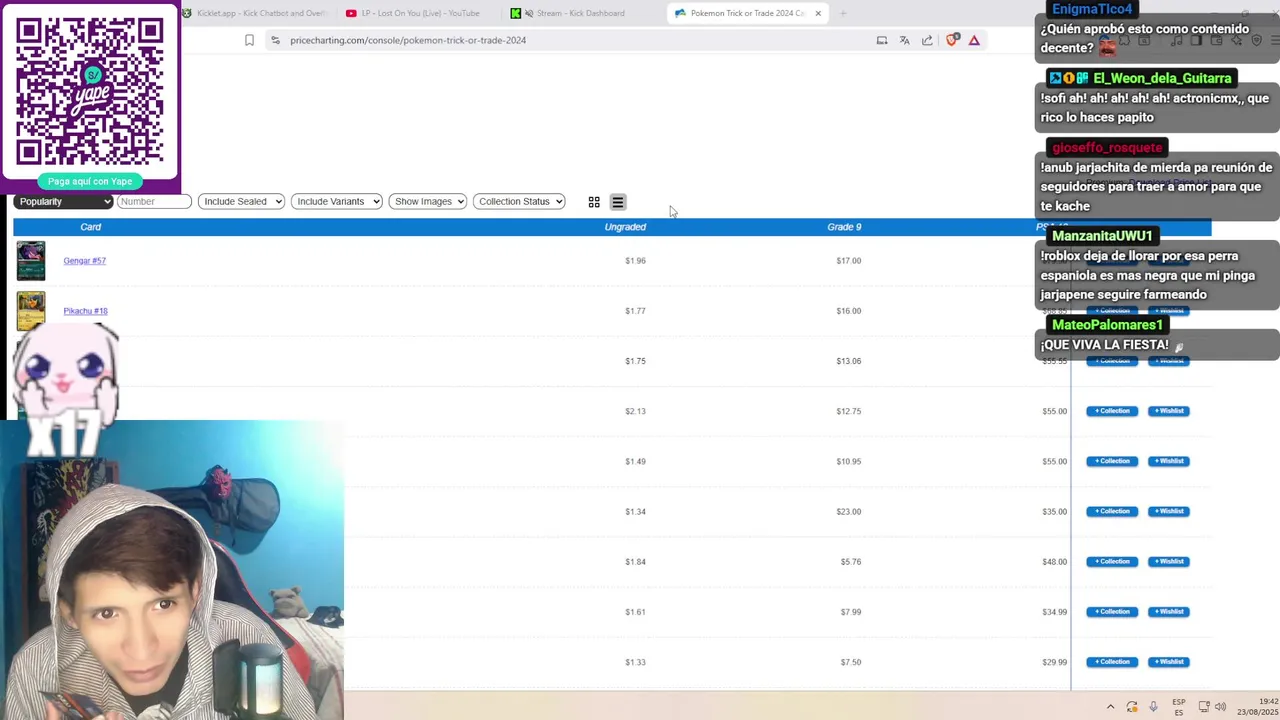Open the Gengar #57 link
1280x720 pixels.
click(84, 261)
